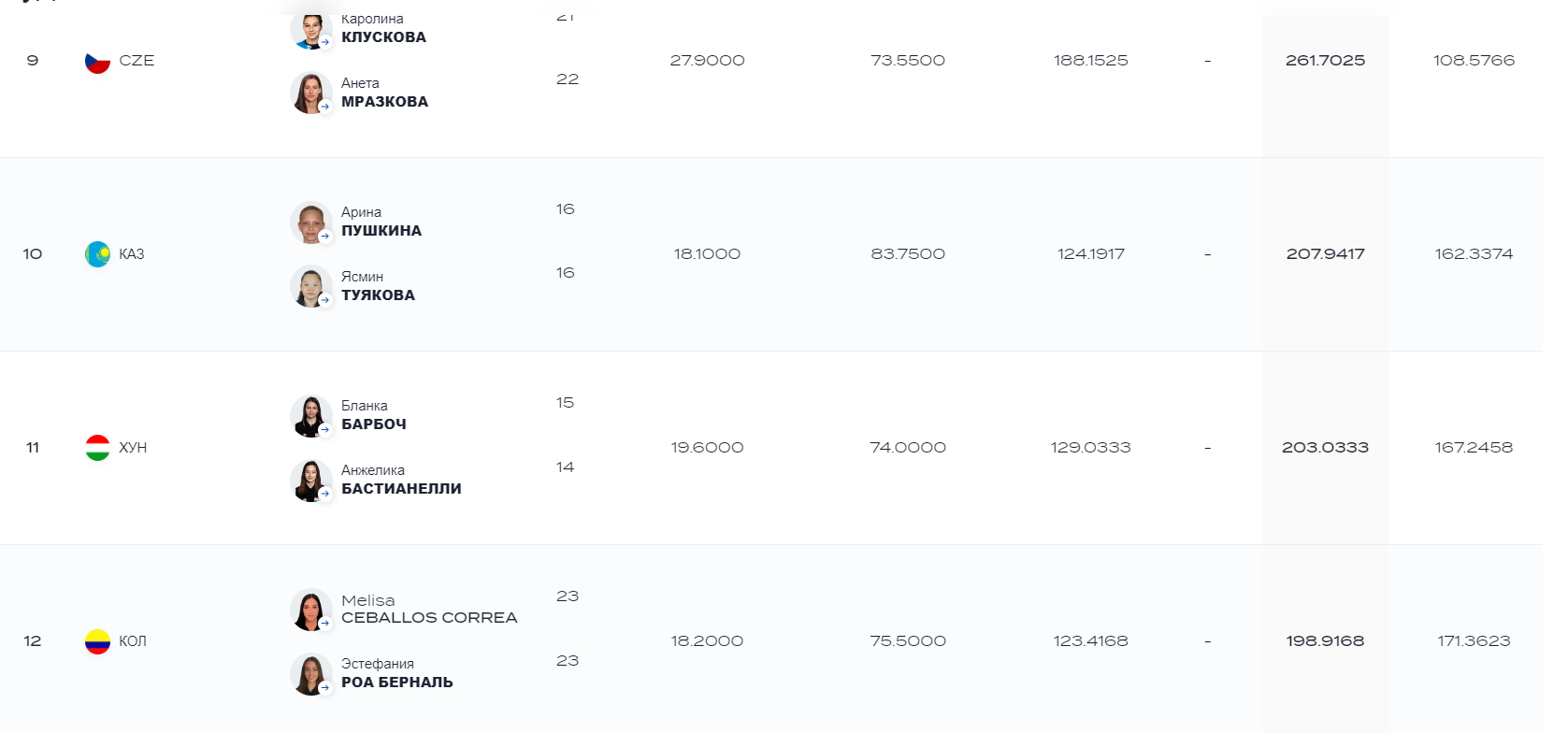Click the name ПУШКИНА link
The width and height of the screenshot is (1568, 733).
(x=381, y=231)
